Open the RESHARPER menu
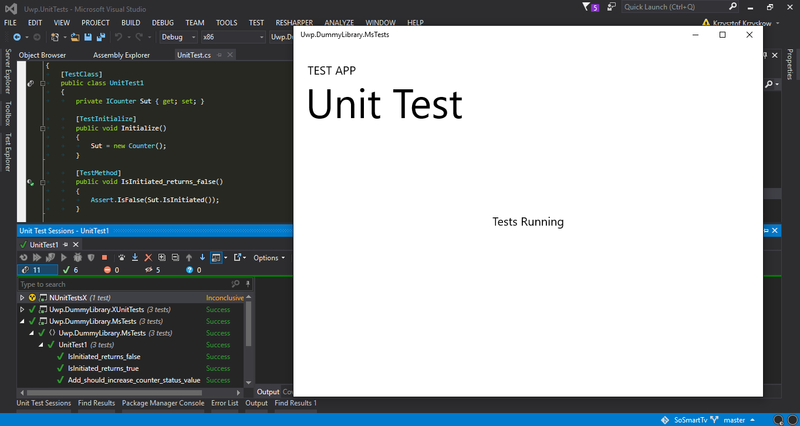 296,21
